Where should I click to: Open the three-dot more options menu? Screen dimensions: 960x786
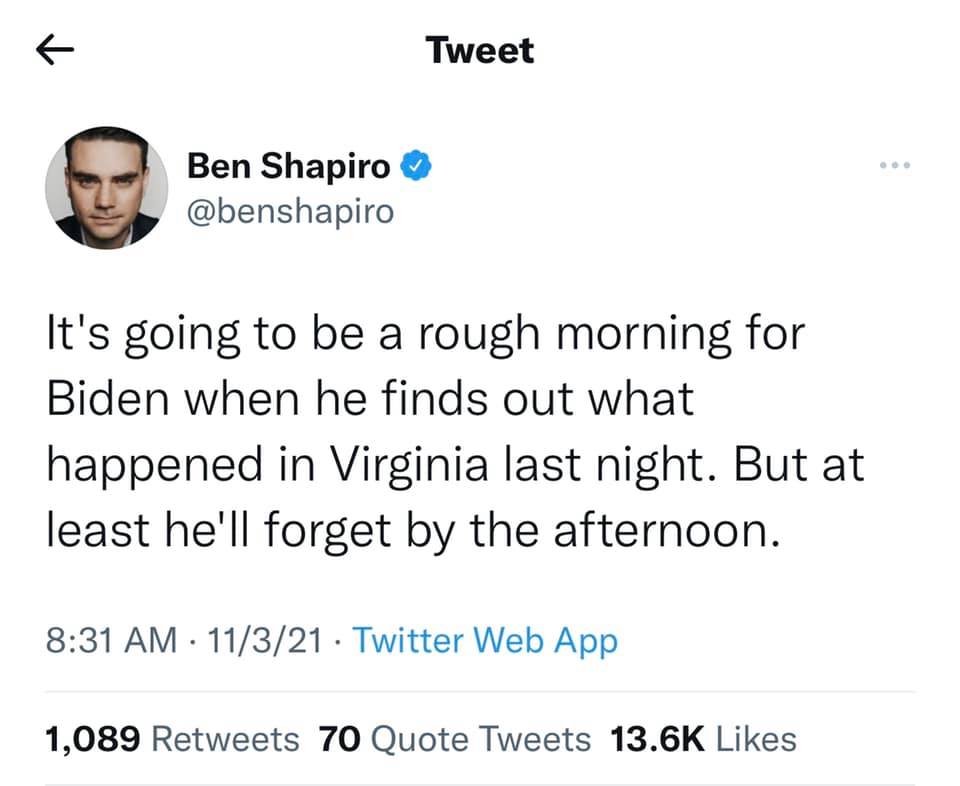[895, 164]
